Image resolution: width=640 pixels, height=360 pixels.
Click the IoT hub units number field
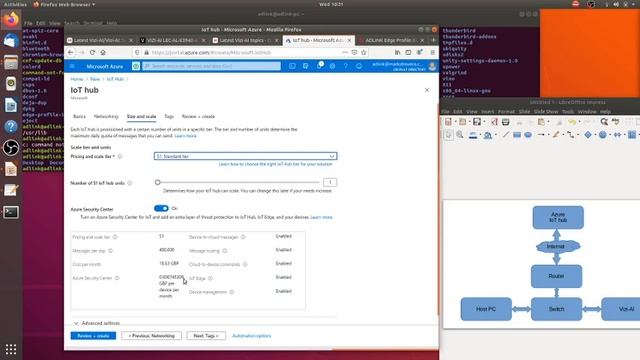330,182
